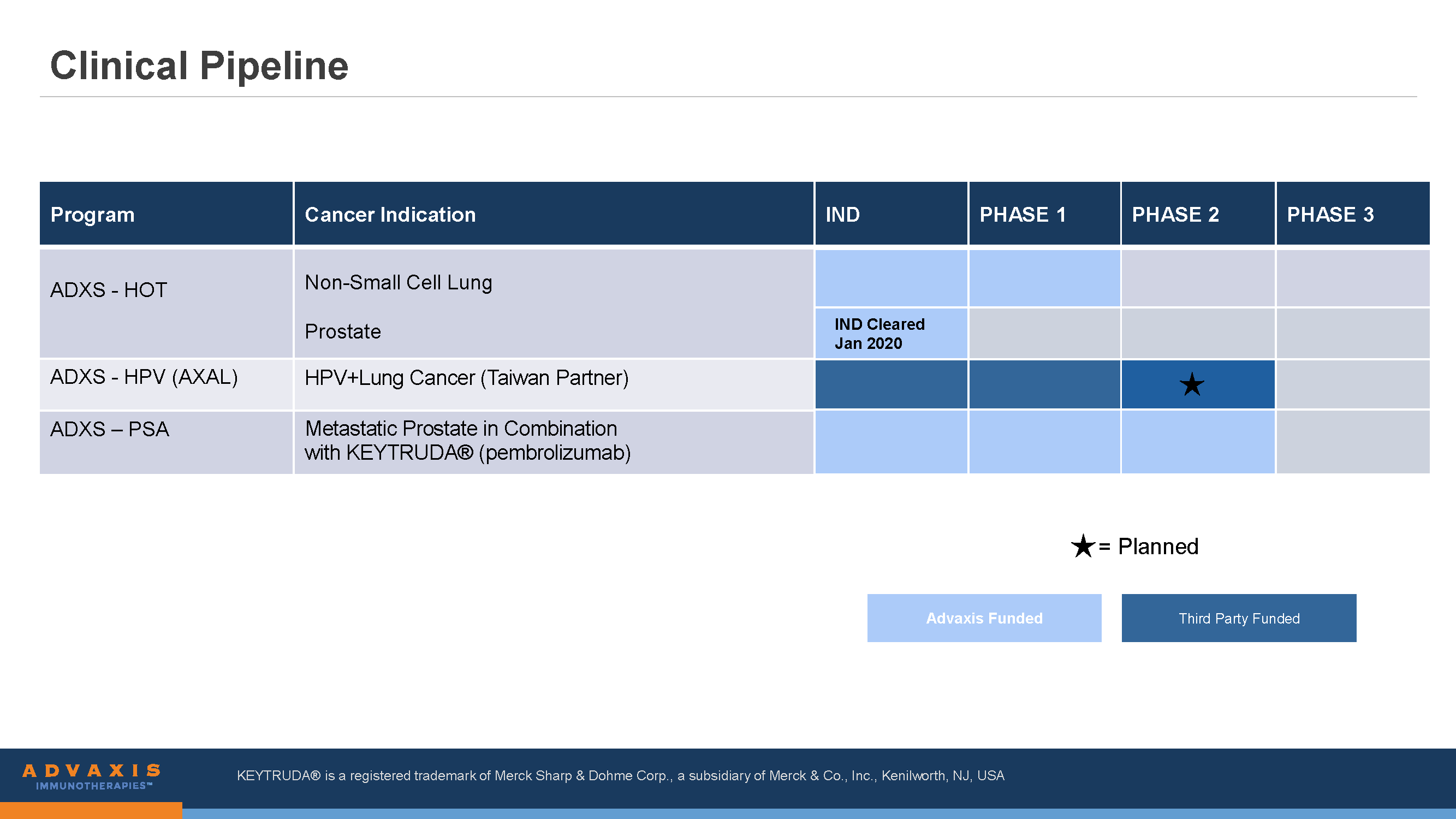
Task: Click the HPV+Lung Cancer (Taiwan Partner) cell
Action: [x=467, y=378]
